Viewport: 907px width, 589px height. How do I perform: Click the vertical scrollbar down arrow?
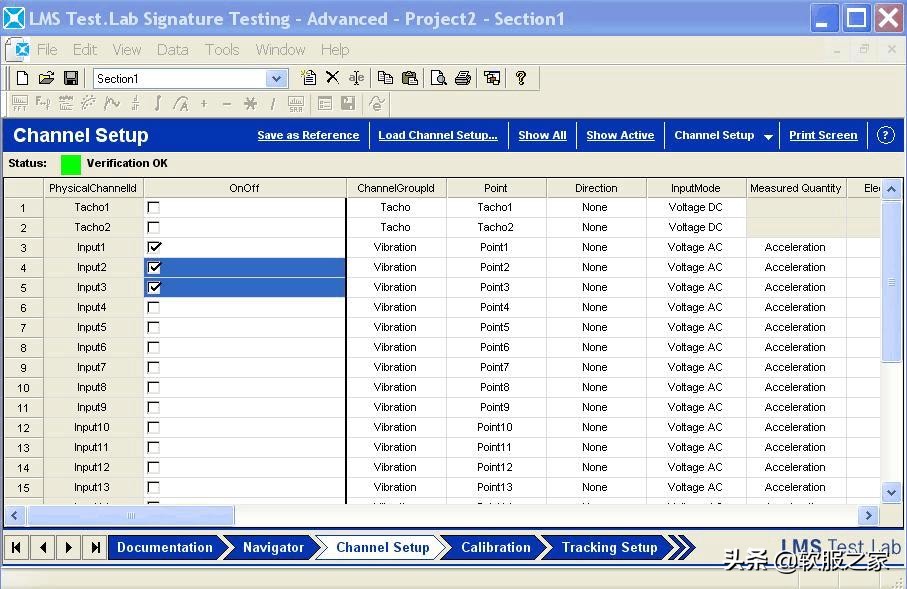point(891,492)
